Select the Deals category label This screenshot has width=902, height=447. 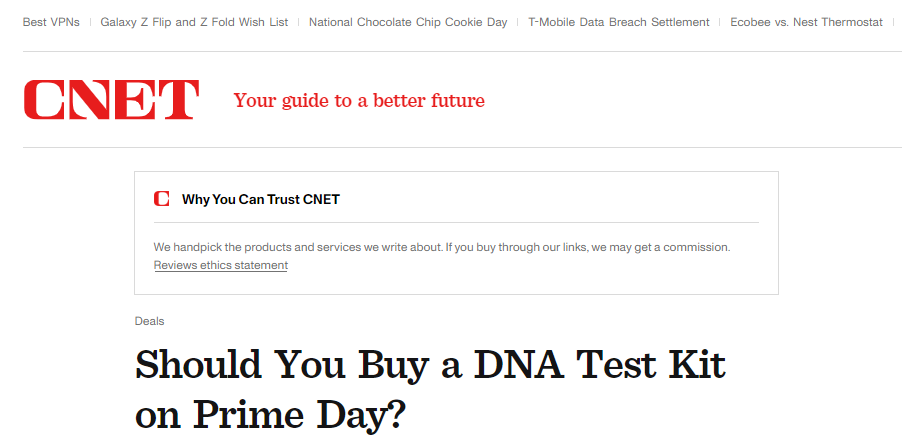coord(149,321)
